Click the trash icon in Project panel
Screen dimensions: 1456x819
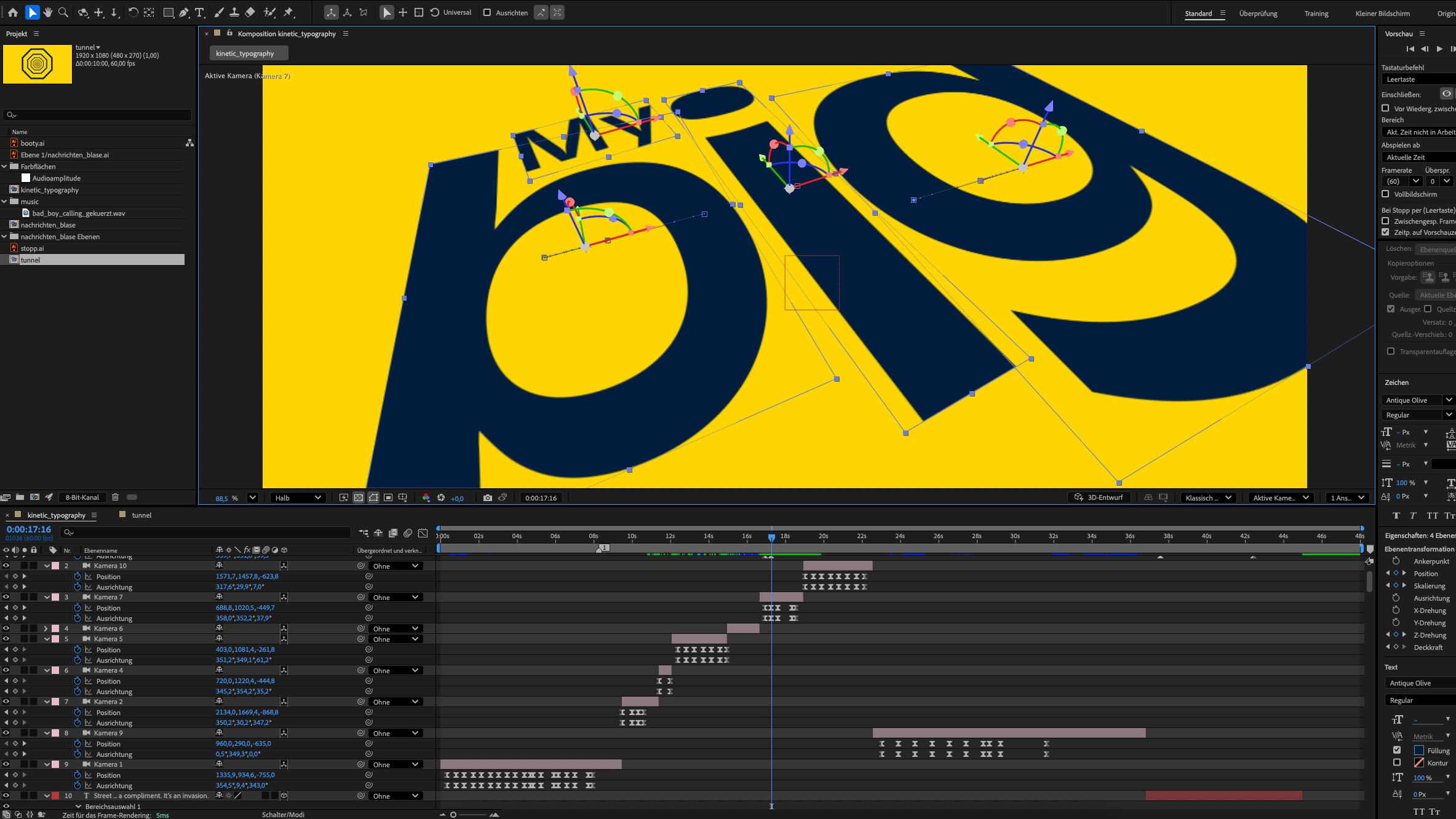[x=115, y=497]
